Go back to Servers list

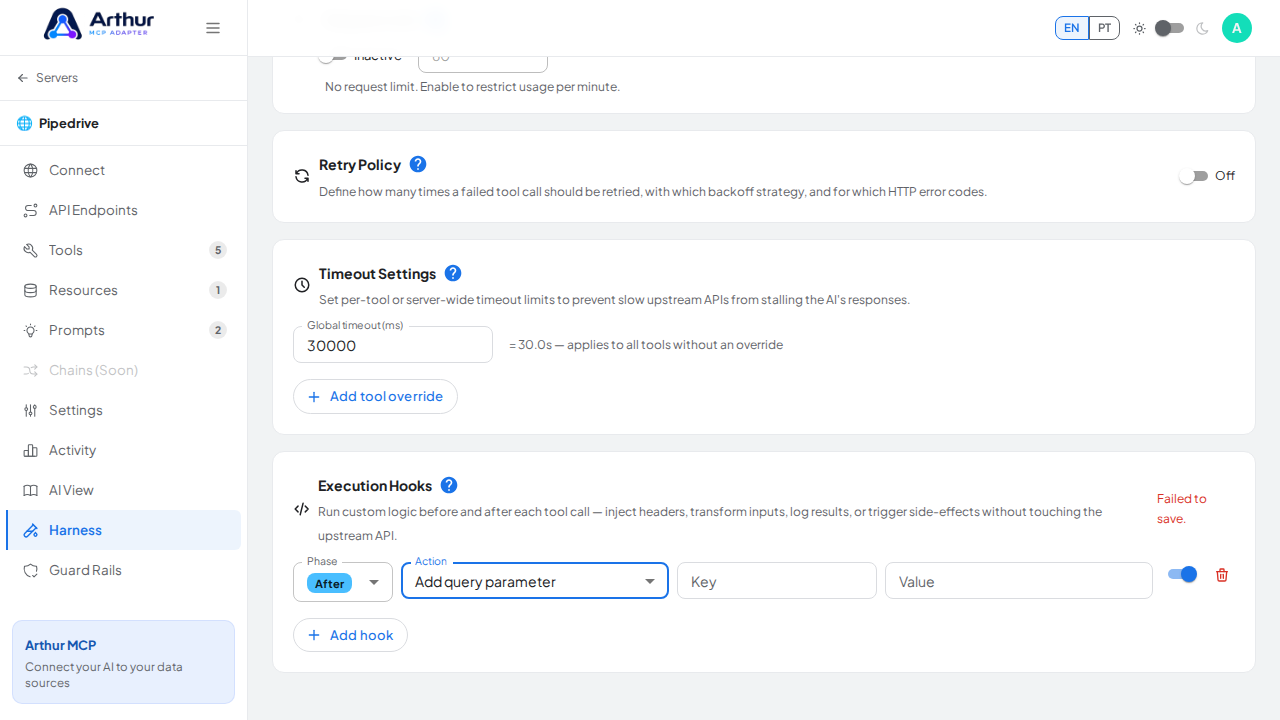pyautogui.click(x=48, y=78)
